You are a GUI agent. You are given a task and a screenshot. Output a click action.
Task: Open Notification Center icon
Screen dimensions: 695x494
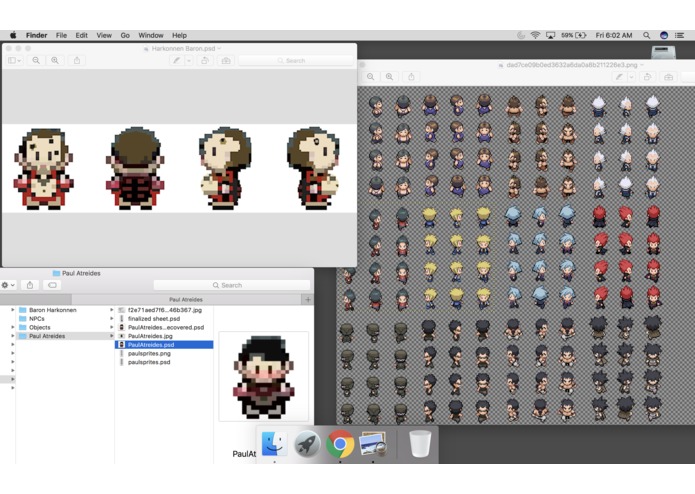point(679,35)
